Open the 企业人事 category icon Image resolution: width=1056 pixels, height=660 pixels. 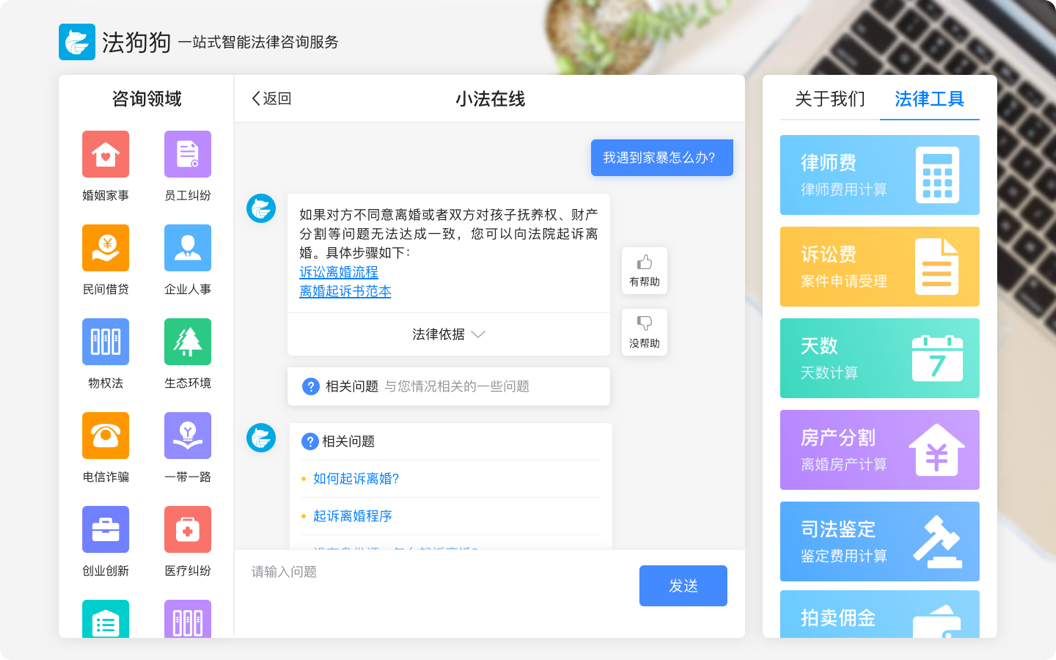[x=187, y=248]
